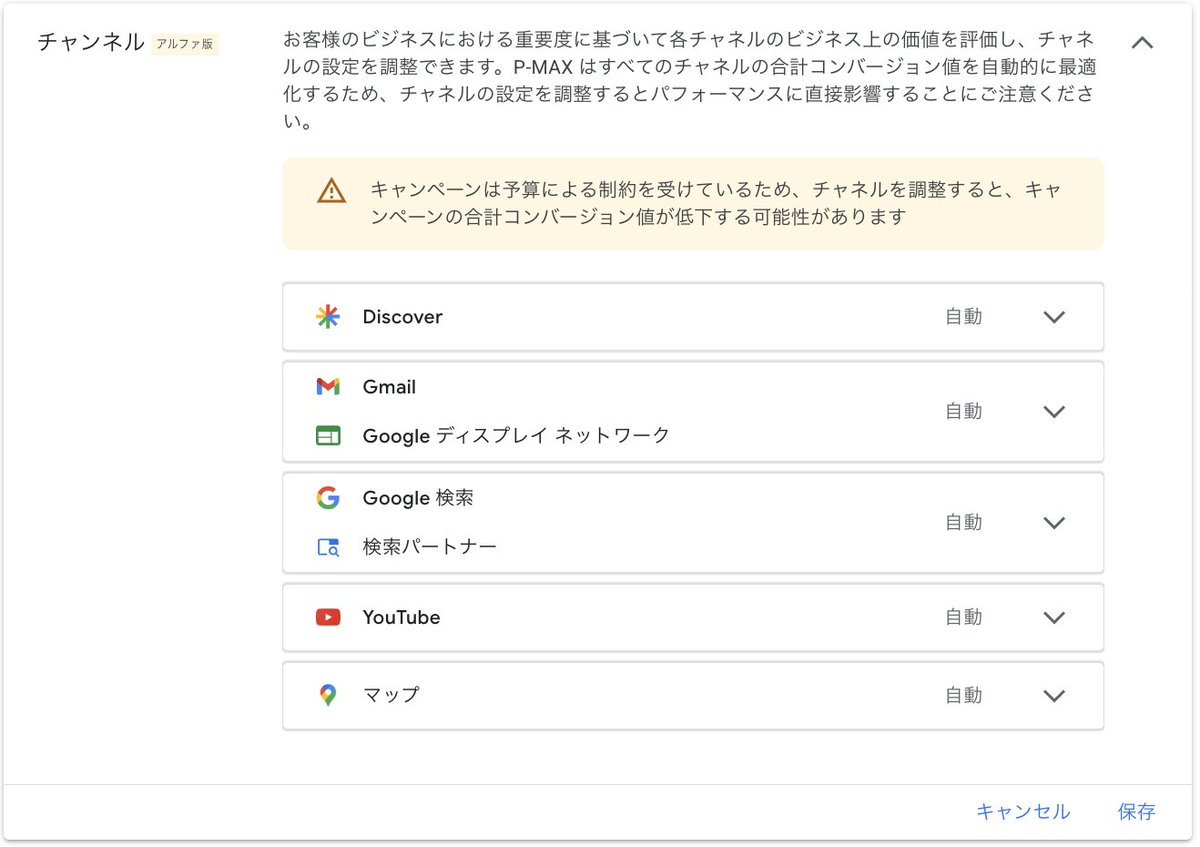Click the channel settings description paragraph

[x=688, y=82]
